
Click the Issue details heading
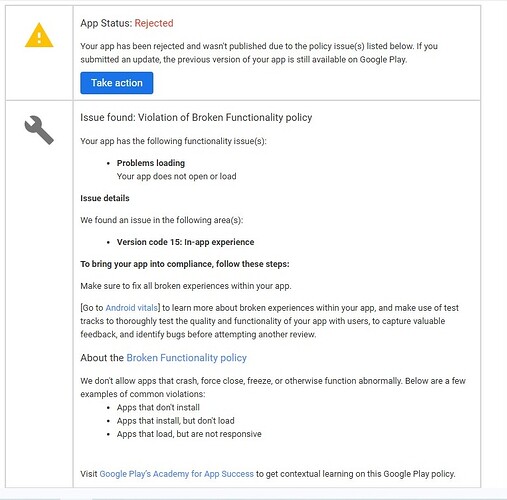[x=105, y=198]
